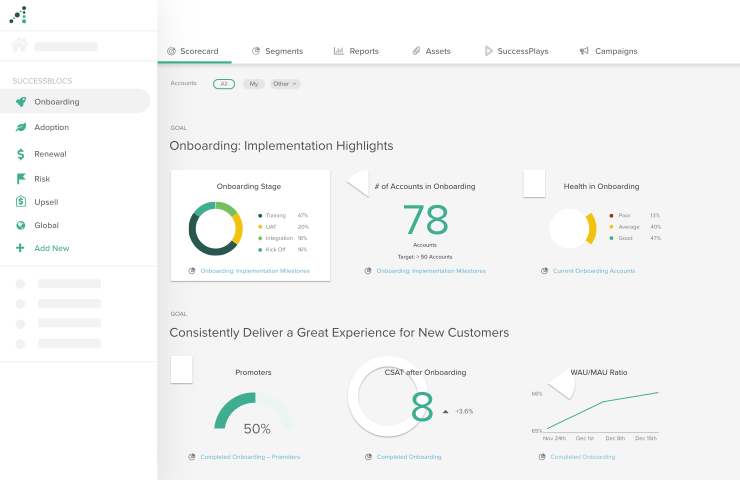Open Renewal SuccessBloc
Image resolution: width=740 pixels, height=480 pixels.
click(x=50, y=154)
